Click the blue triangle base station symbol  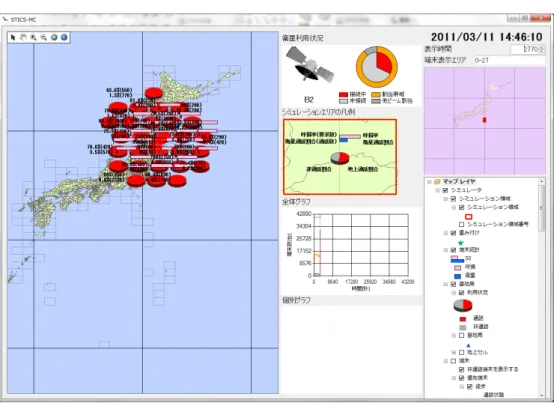(468, 345)
